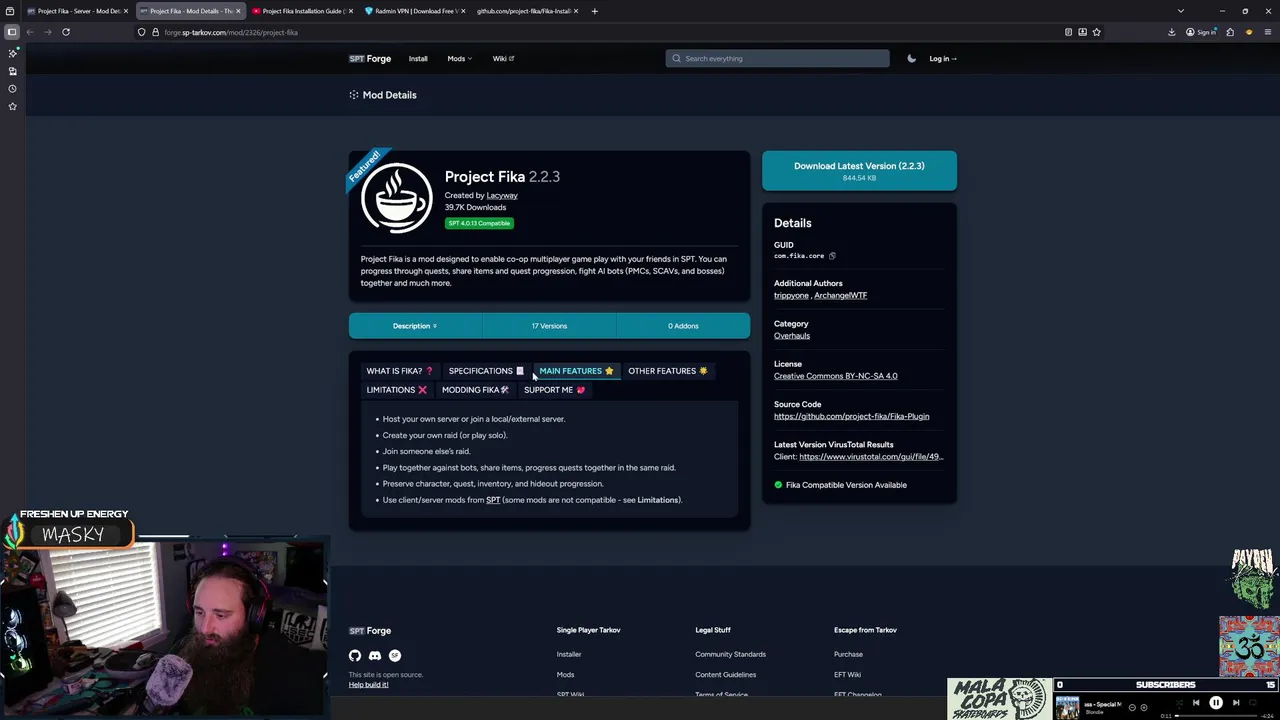The width and height of the screenshot is (1280, 720).
Task: Open the AI chatbot sidebar icon
Action: [12, 53]
